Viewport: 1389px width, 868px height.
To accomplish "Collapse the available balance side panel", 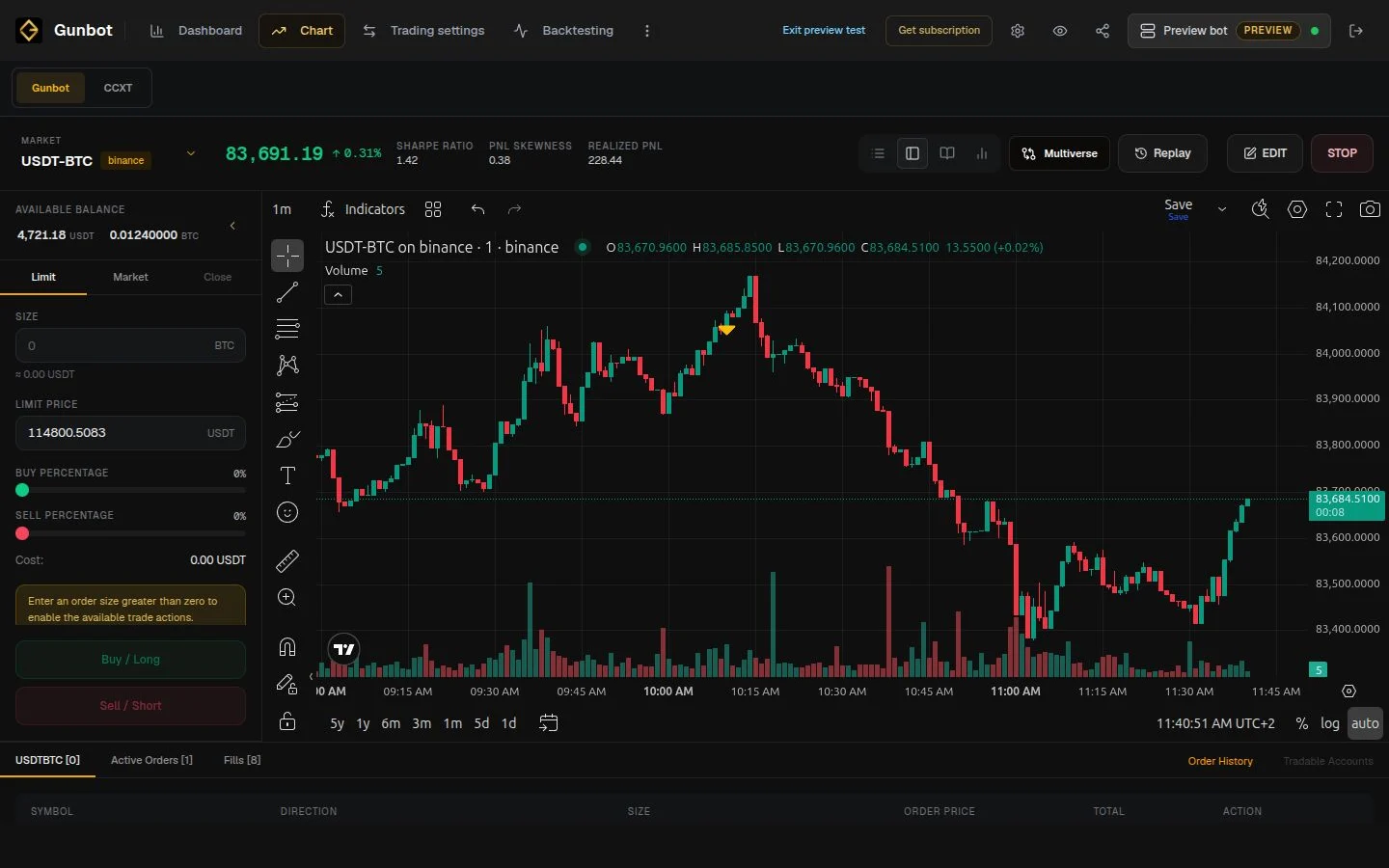I will (x=232, y=226).
